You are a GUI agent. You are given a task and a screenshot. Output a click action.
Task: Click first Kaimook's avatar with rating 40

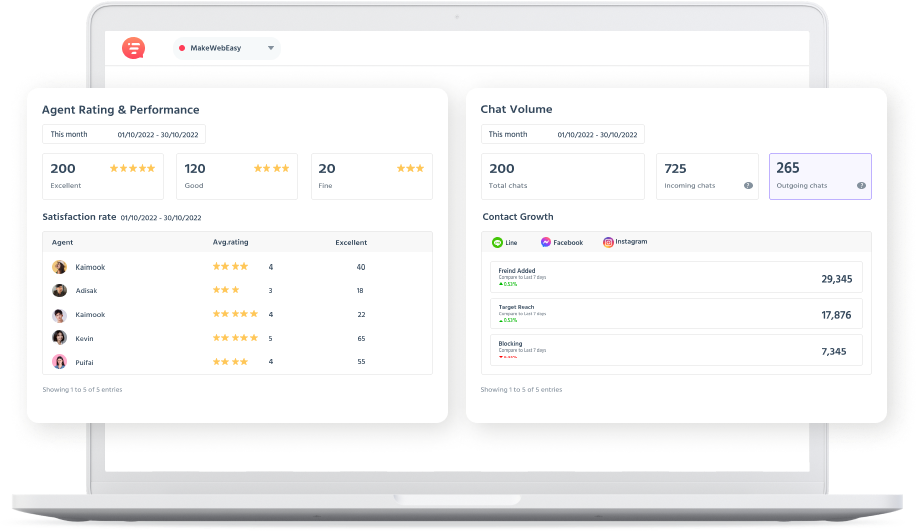(59, 267)
